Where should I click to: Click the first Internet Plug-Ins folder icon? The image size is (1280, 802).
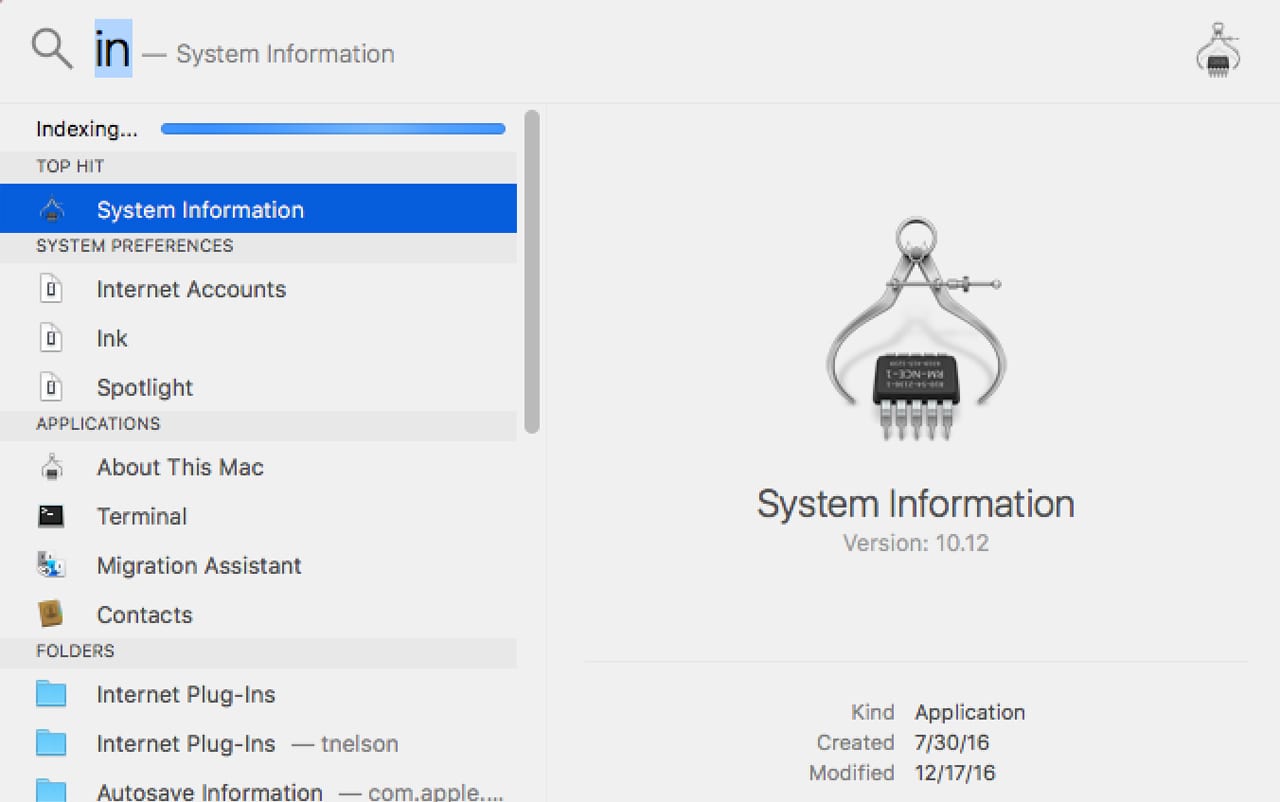pos(51,694)
